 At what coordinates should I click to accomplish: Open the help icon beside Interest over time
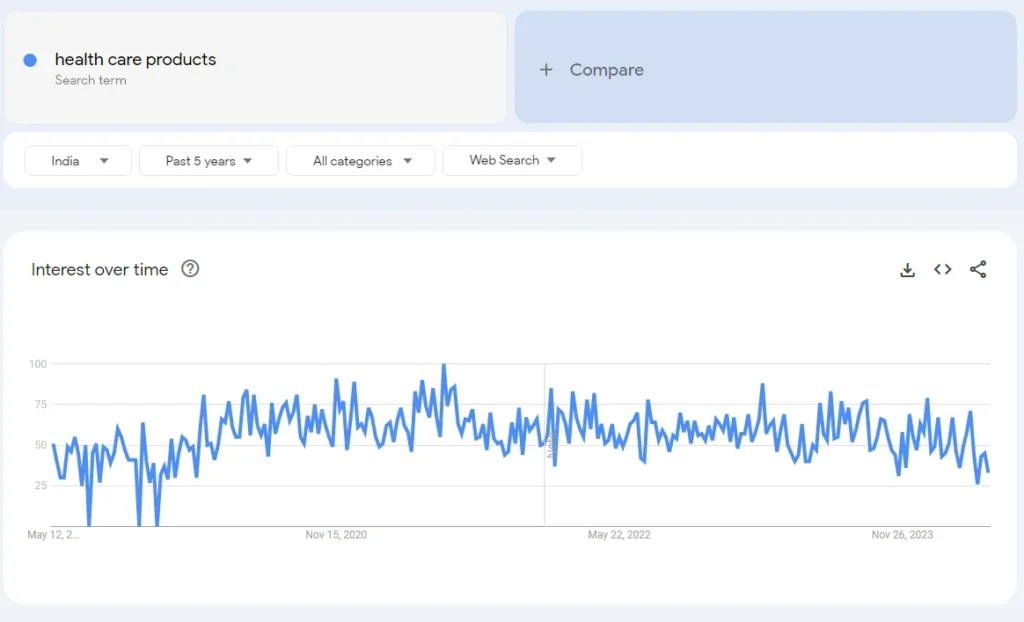click(190, 269)
